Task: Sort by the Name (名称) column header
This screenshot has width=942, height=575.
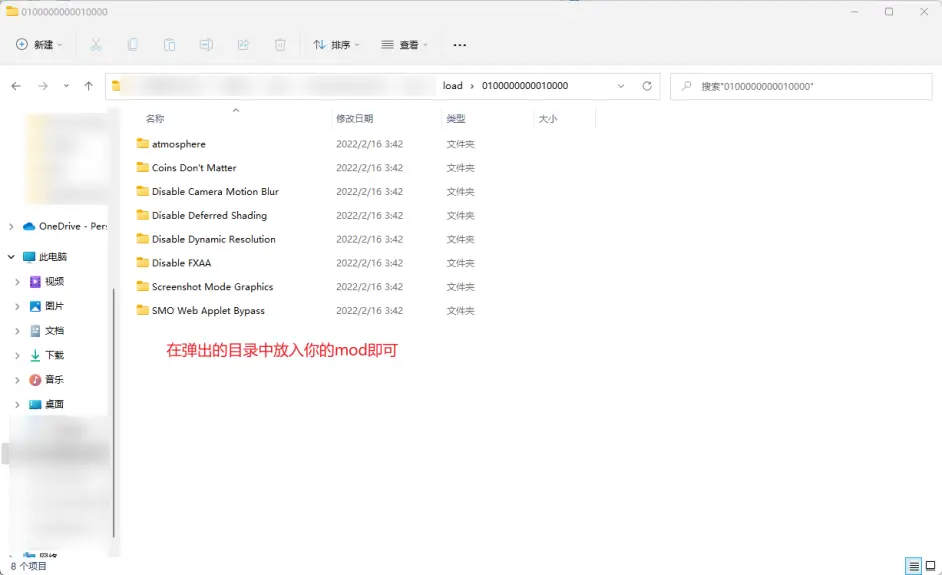Action: tap(155, 118)
